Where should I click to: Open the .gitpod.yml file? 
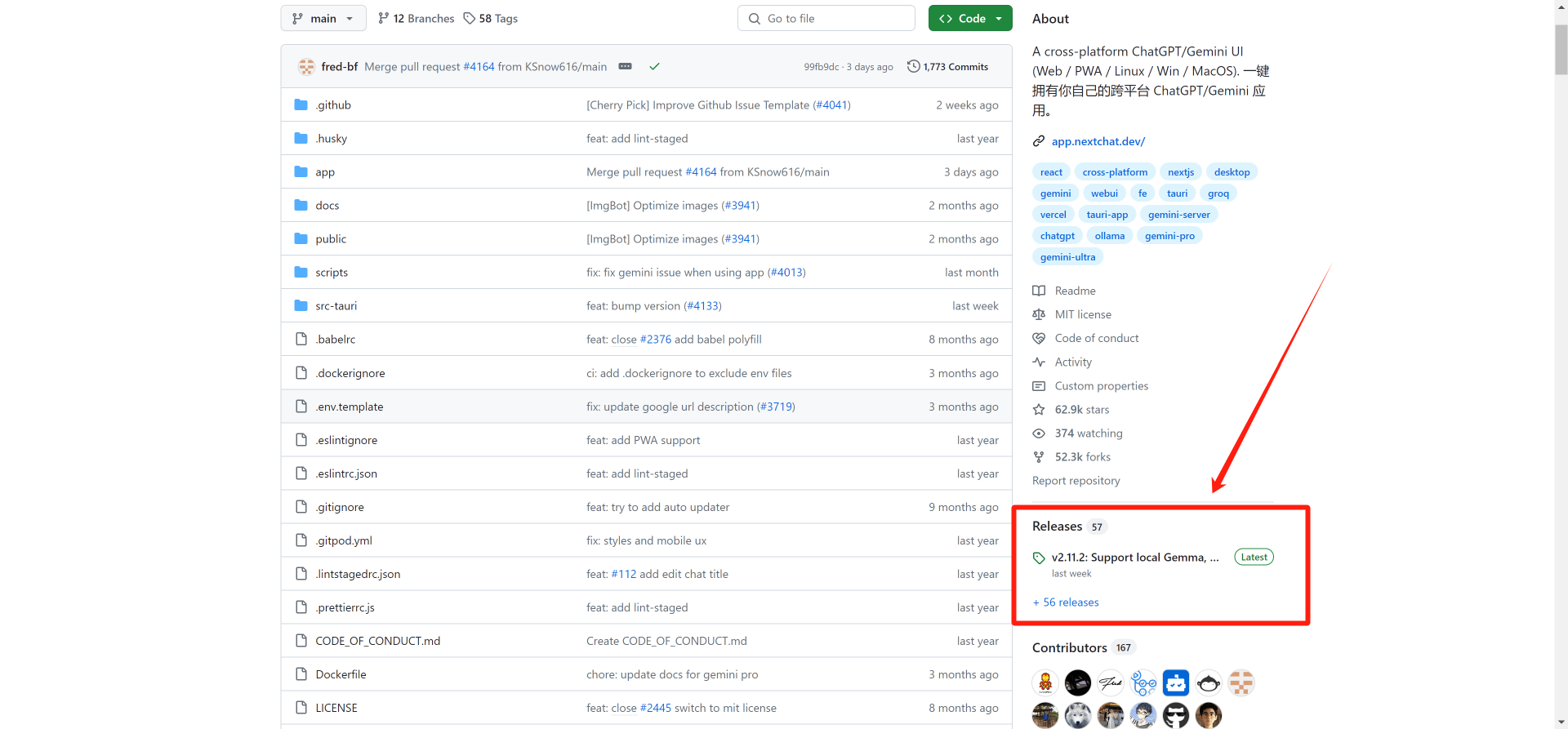pyautogui.click(x=344, y=540)
